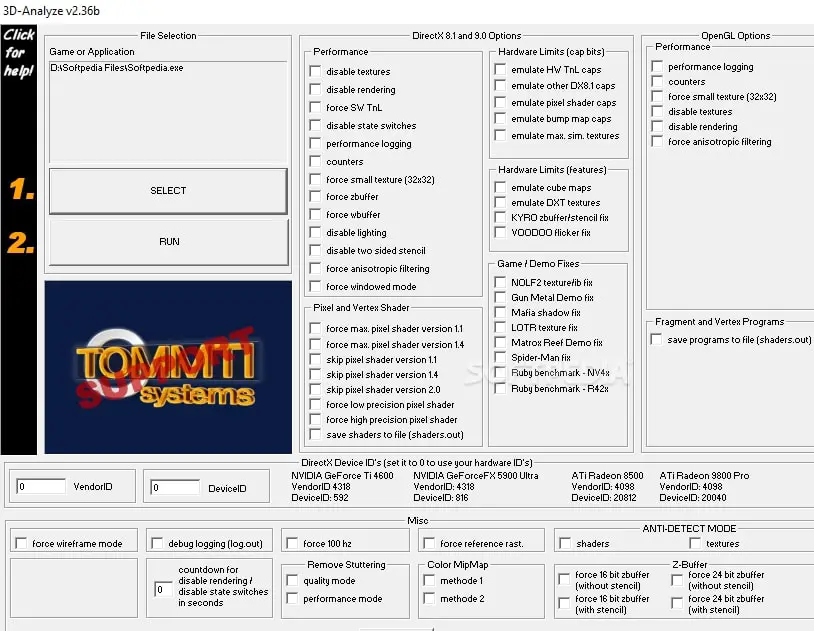This screenshot has width=814, height=631.
Task: Enable Remove Stuttering quality mode
Action: pos(292,581)
